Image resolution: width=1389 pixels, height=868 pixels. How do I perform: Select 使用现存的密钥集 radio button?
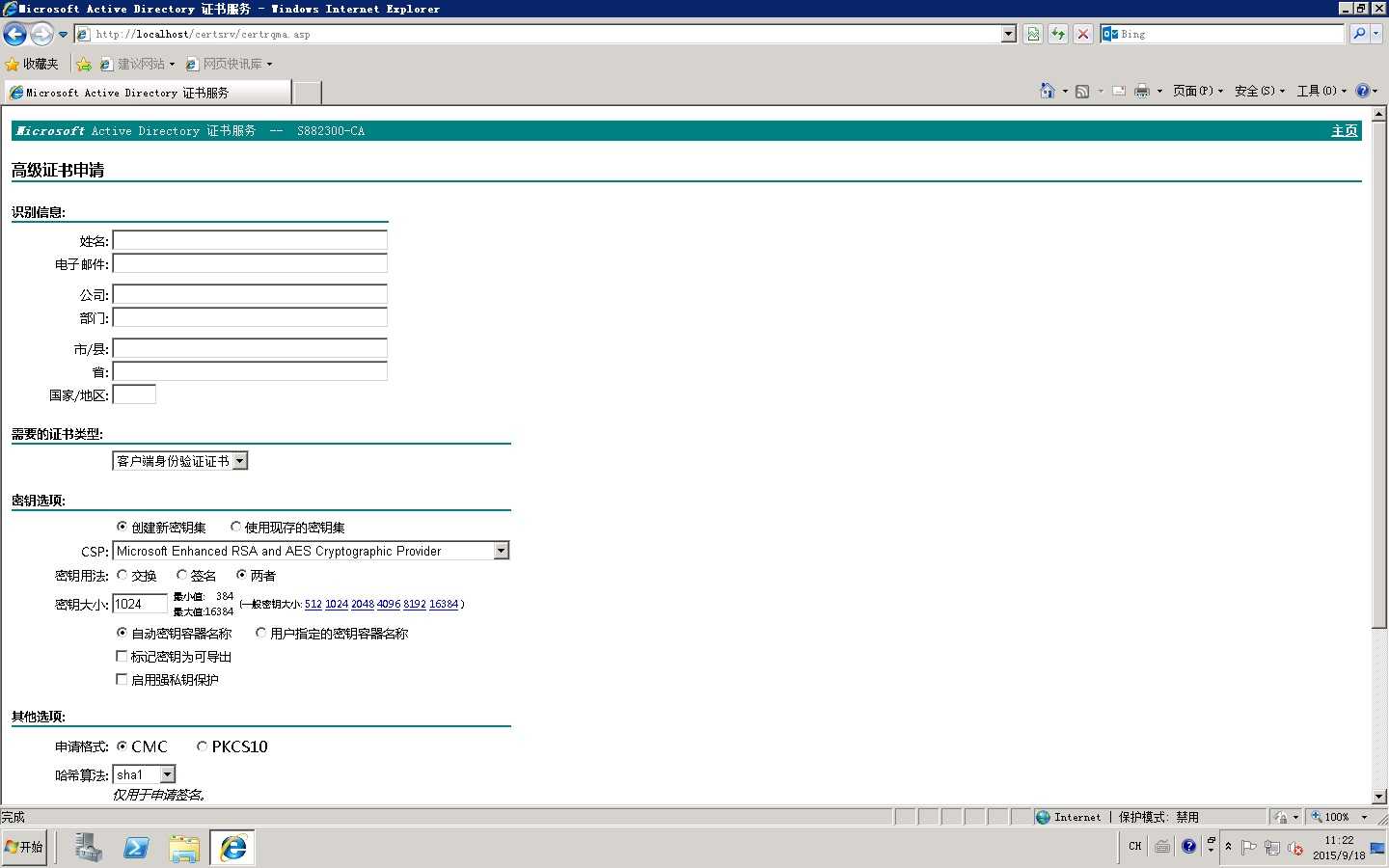235,527
